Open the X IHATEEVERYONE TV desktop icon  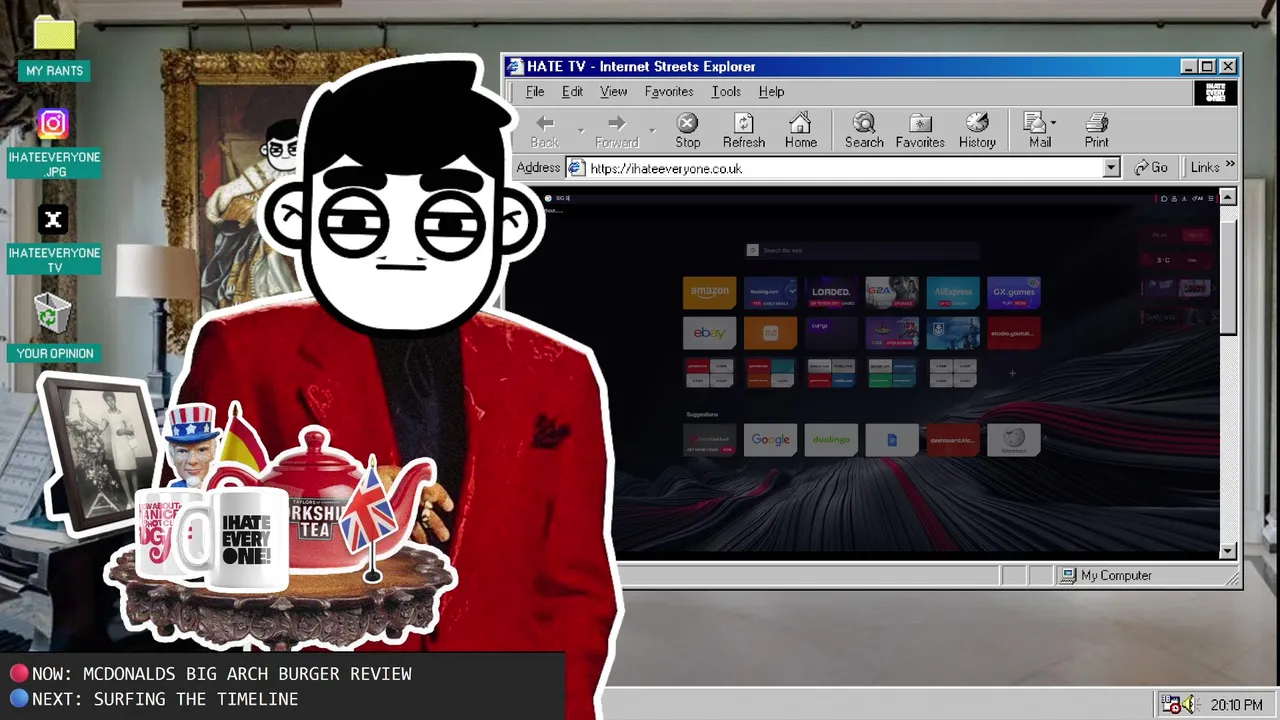click(54, 240)
